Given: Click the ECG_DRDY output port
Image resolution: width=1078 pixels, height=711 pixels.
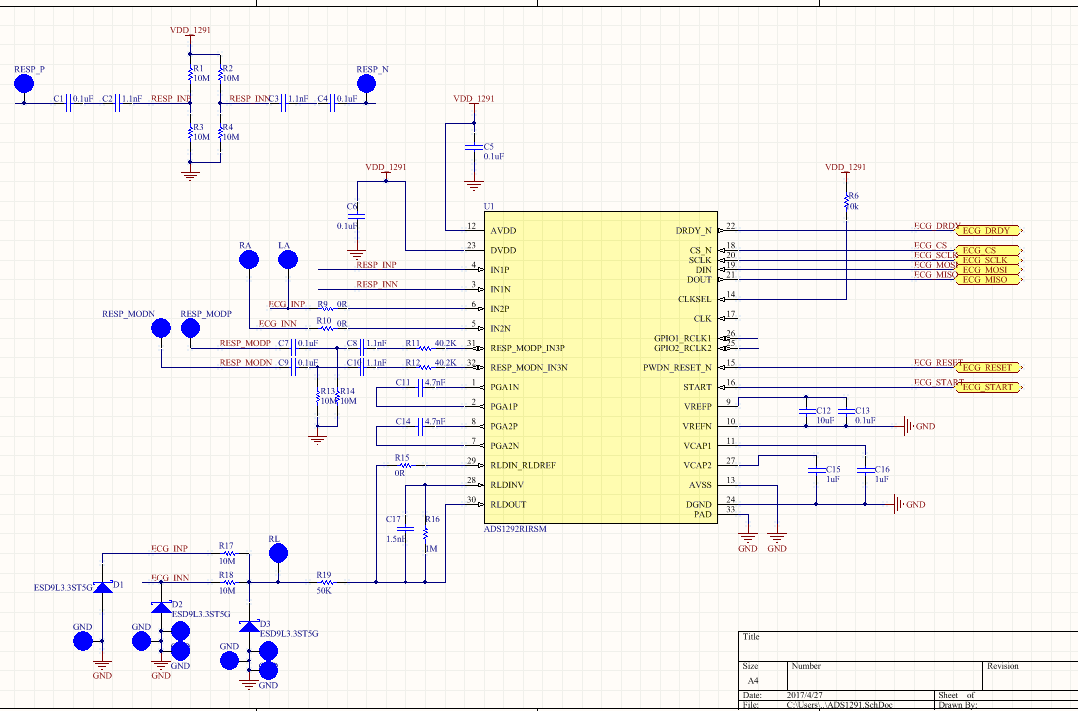Looking at the screenshot, I should [x=989, y=231].
